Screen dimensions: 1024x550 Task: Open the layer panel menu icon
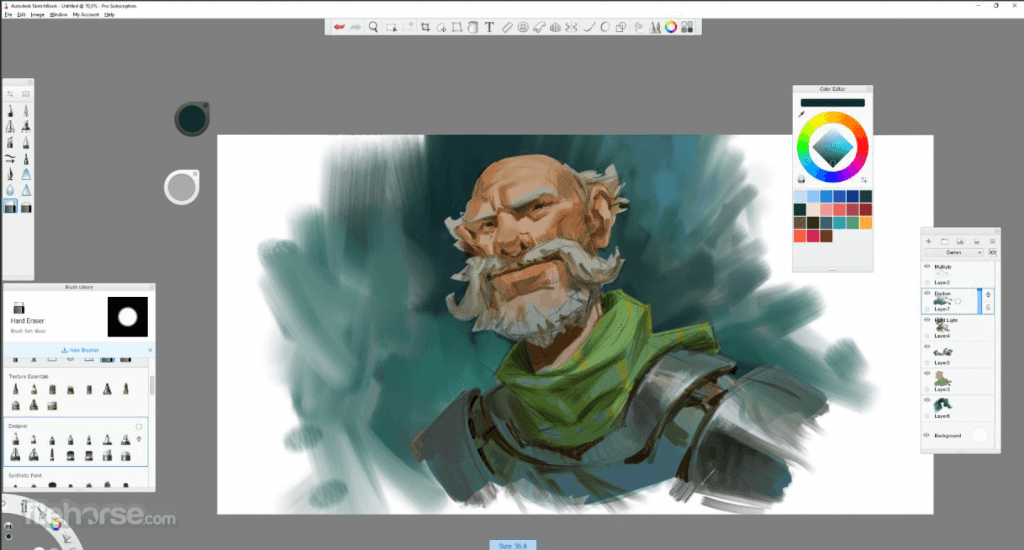point(992,241)
